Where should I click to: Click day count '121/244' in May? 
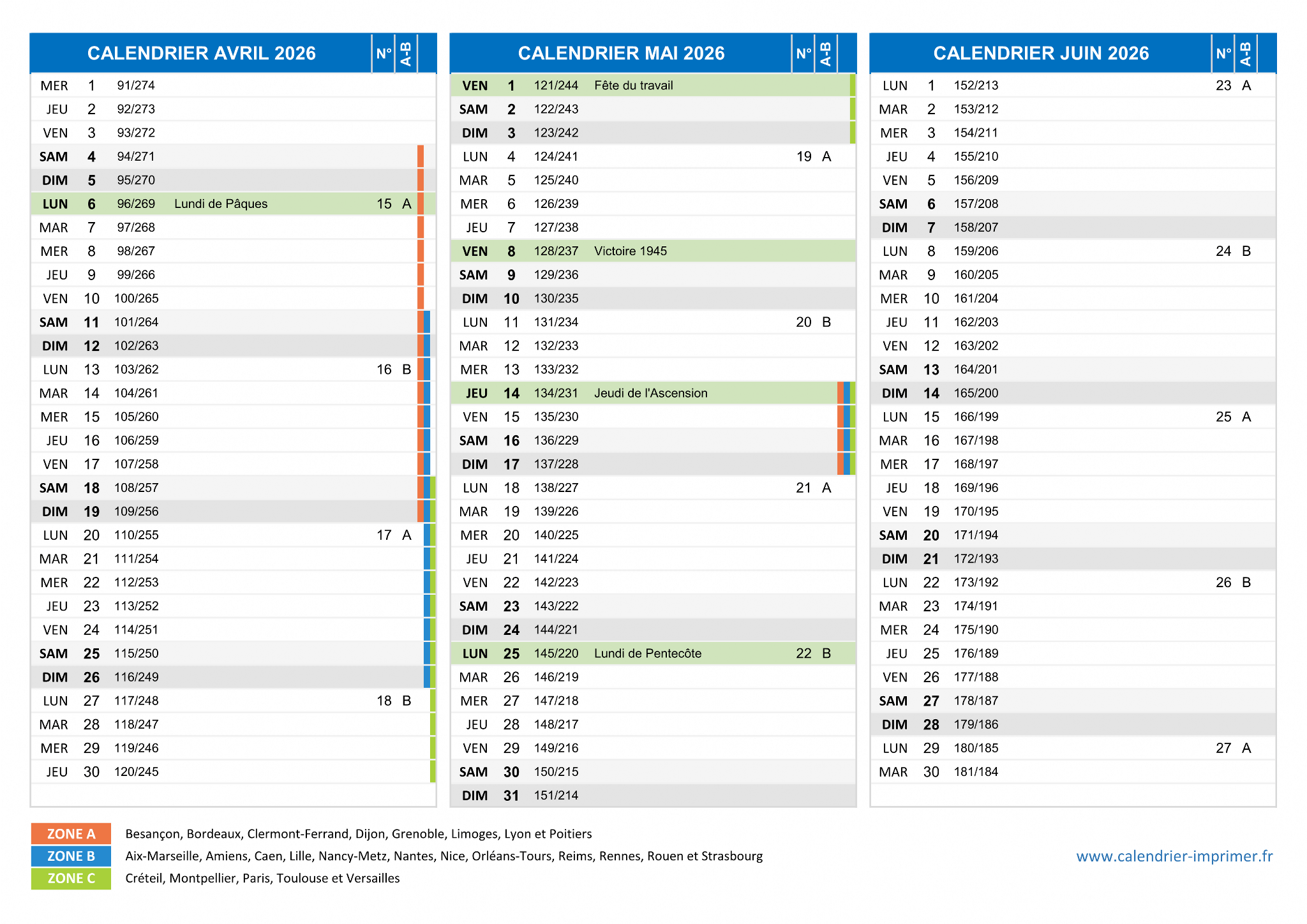556,86
